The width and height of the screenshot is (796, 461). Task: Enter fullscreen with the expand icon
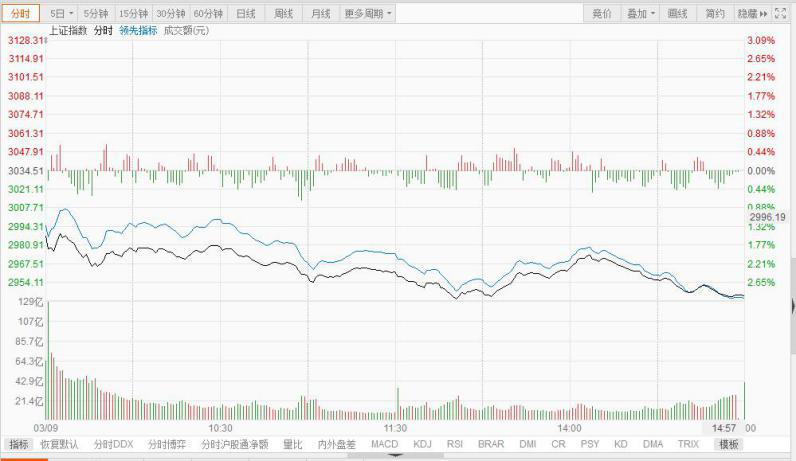[x=781, y=14]
